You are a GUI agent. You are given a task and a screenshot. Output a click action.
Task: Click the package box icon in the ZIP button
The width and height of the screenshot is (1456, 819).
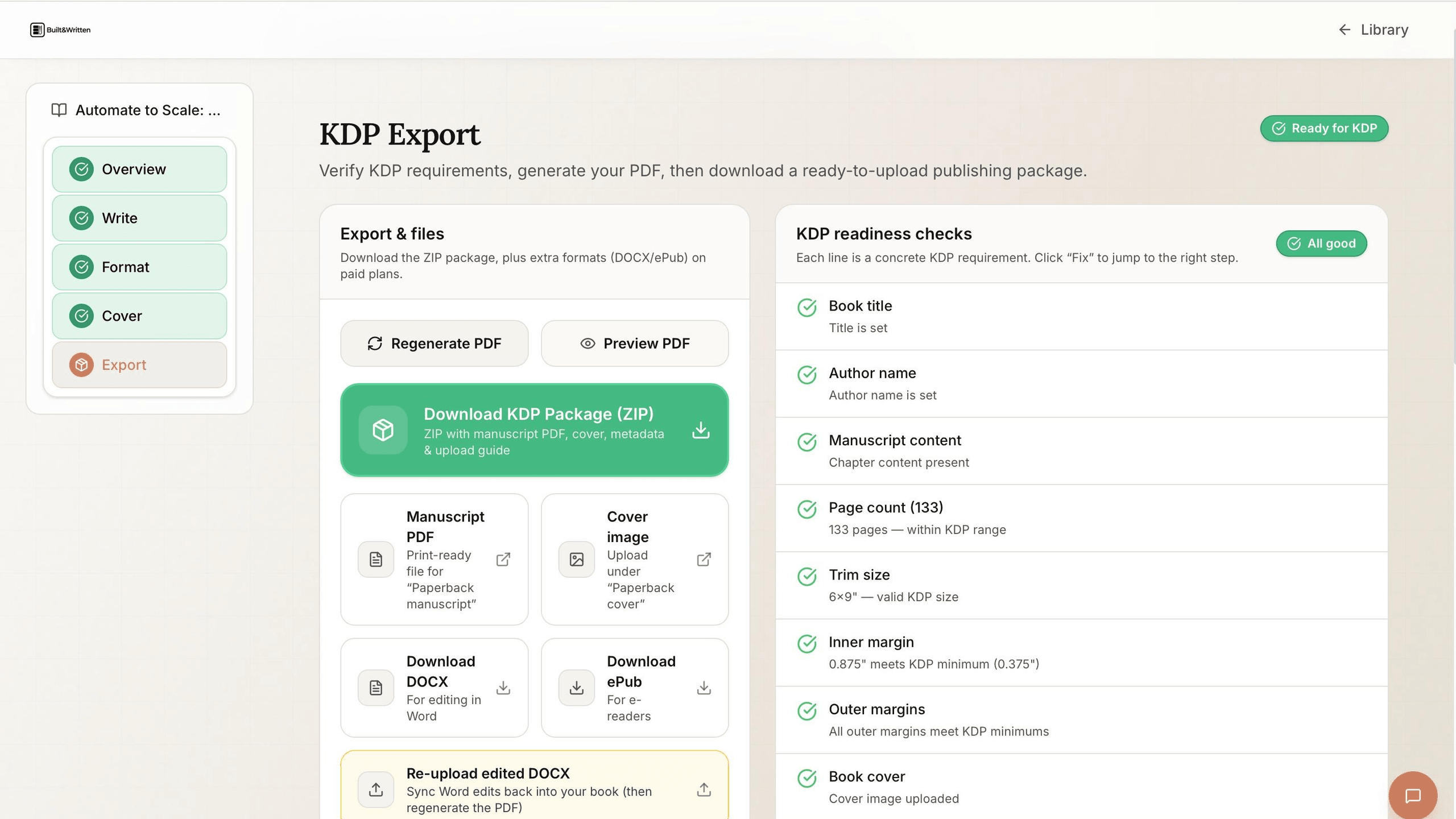pos(383,430)
